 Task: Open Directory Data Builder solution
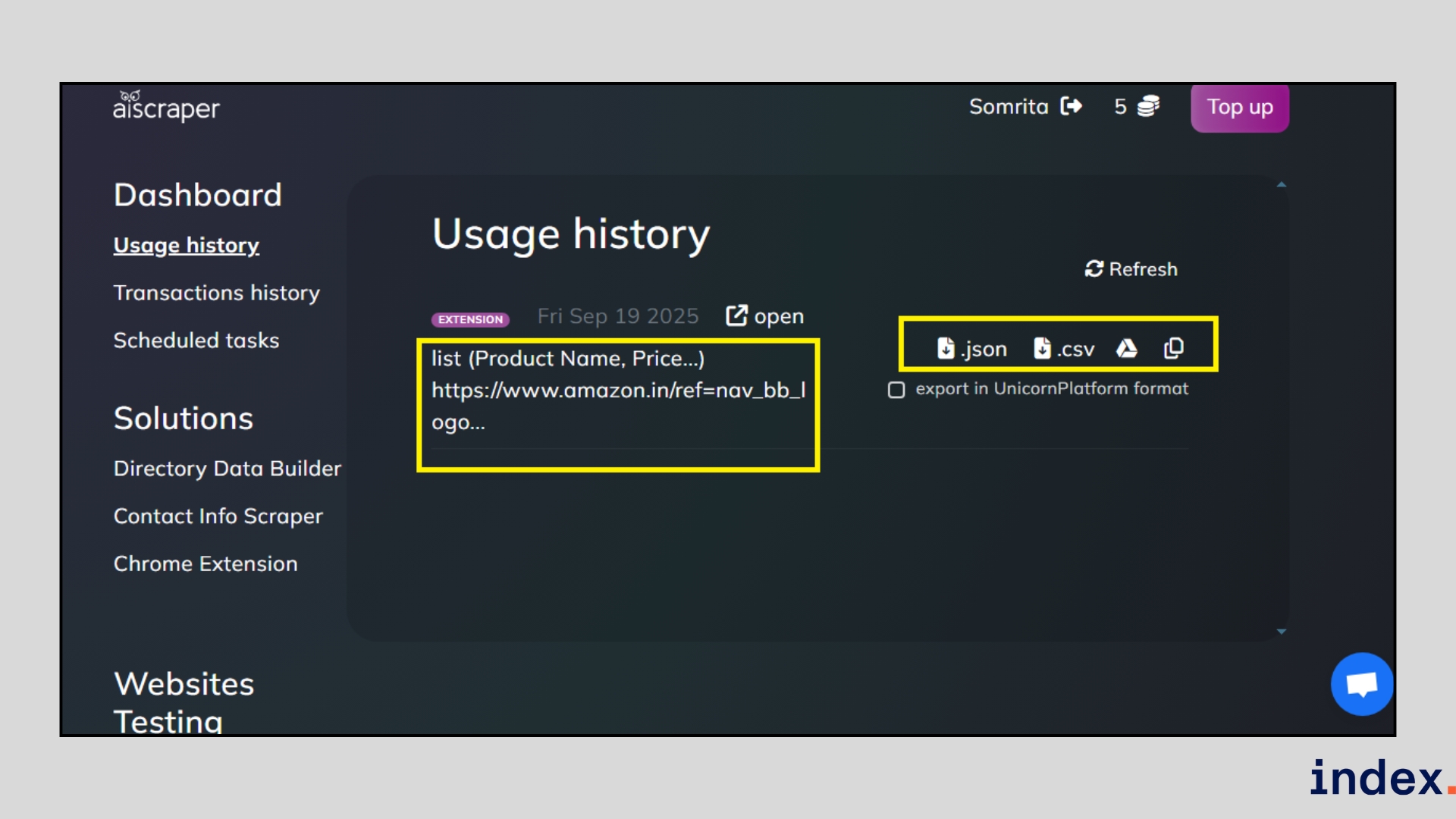click(227, 469)
